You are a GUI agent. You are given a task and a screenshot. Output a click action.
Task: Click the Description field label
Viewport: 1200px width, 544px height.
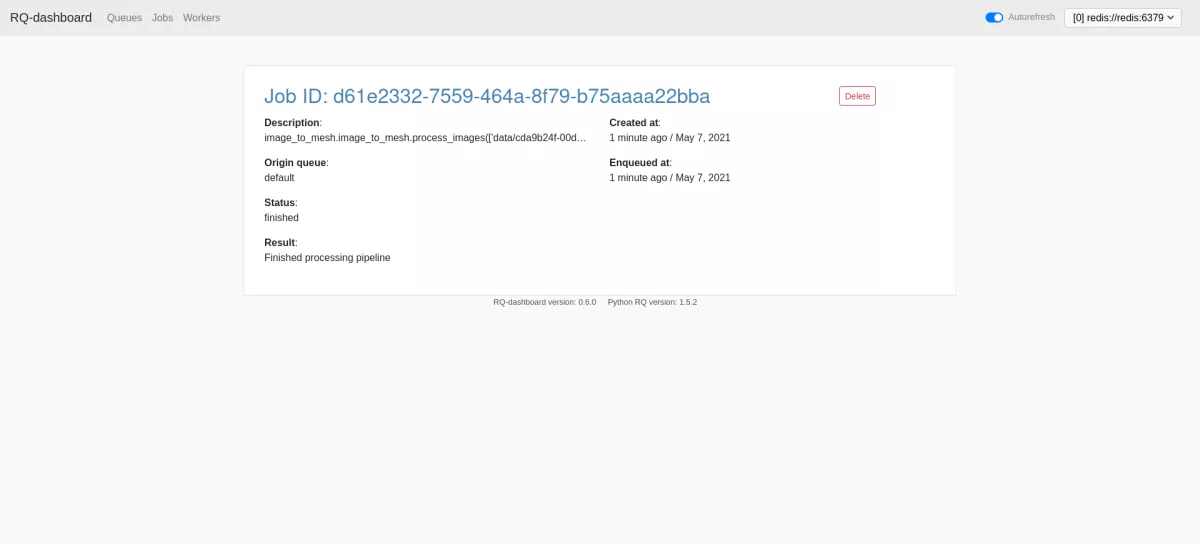click(x=292, y=122)
